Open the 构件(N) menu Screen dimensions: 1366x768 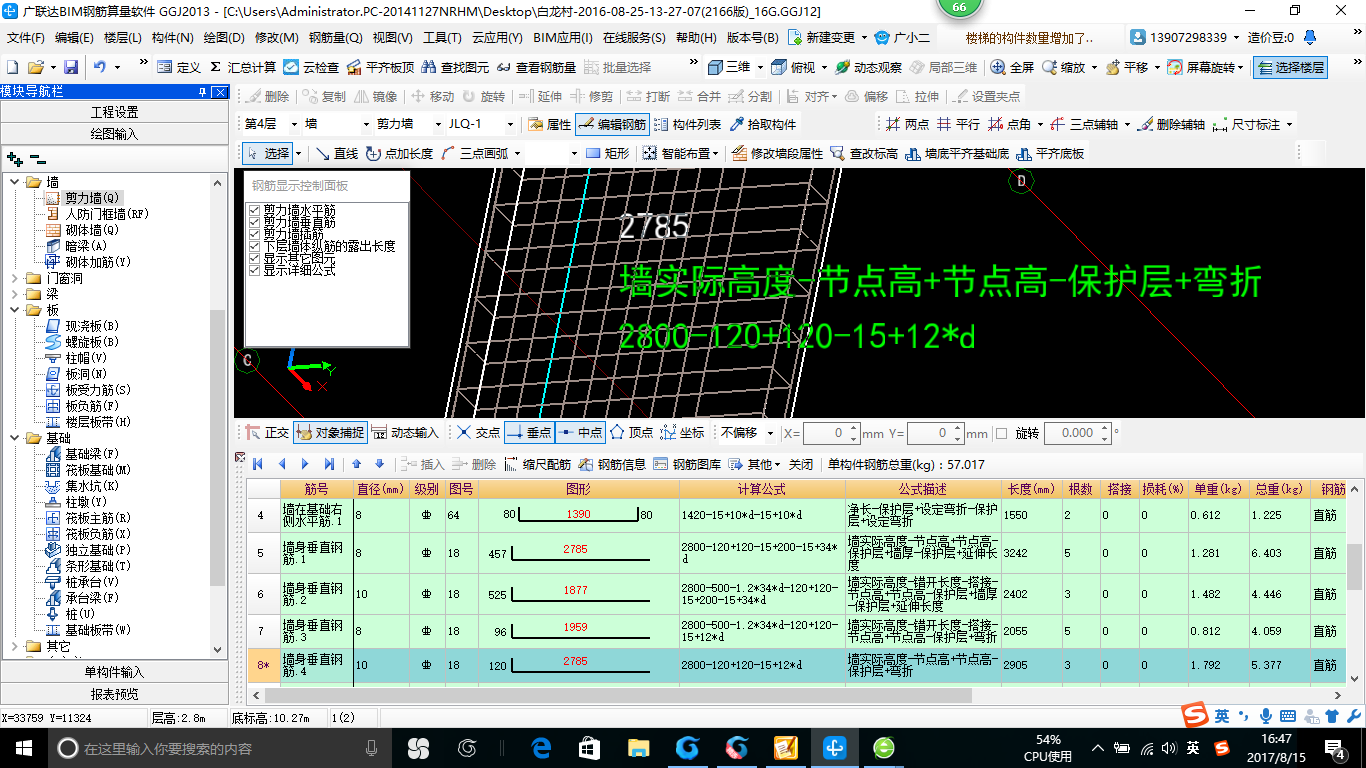pyautogui.click(x=173, y=38)
